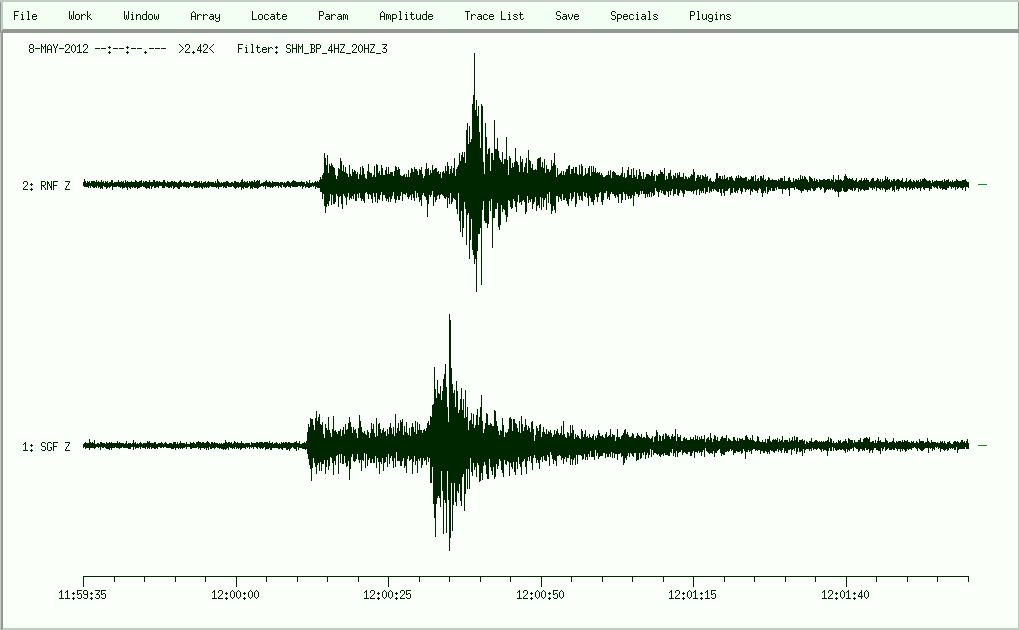
Task: Open the Param menu
Action: [x=333, y=16]
